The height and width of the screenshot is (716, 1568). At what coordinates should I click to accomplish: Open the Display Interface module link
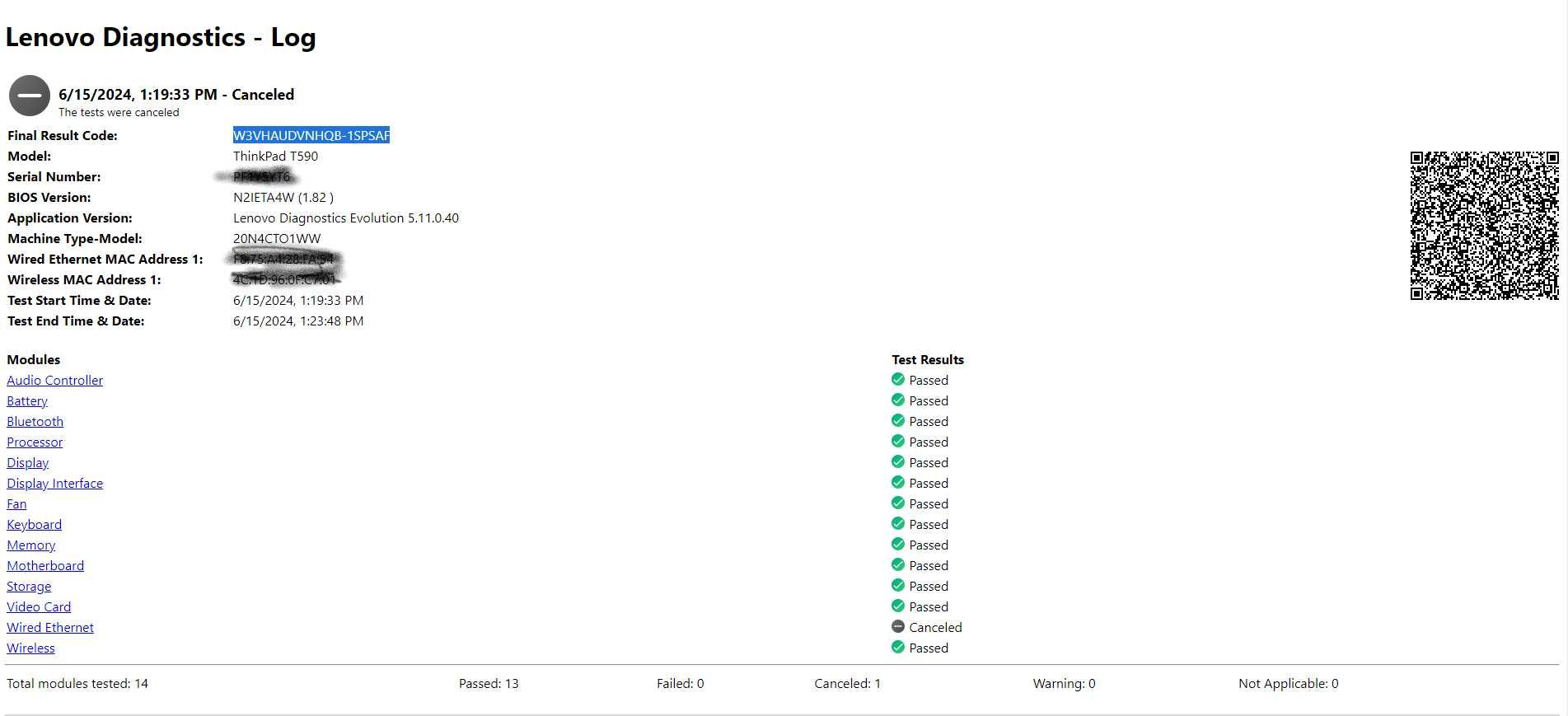pyautogui.click(x=55, y=483)
